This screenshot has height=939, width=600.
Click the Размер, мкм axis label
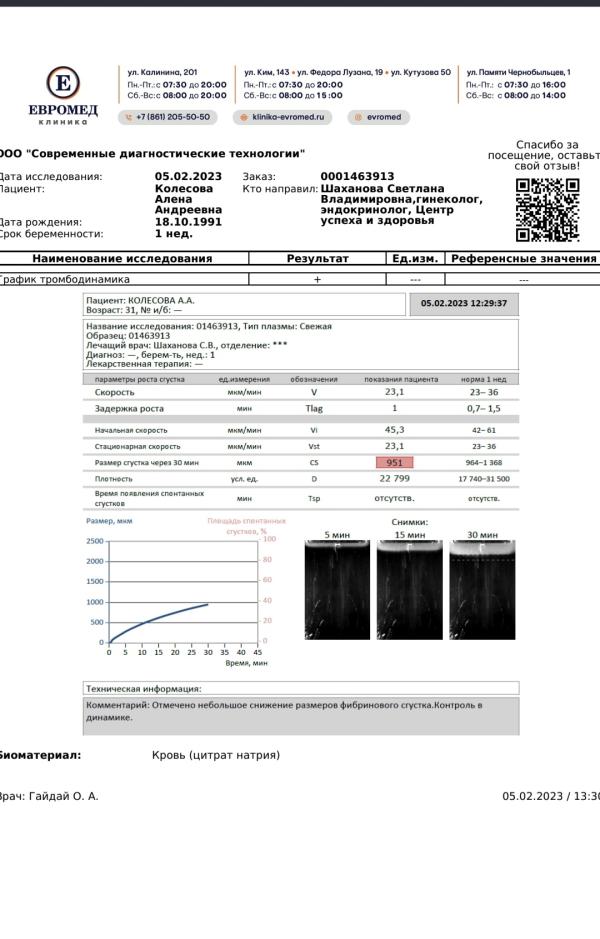[x=109, y=521]
